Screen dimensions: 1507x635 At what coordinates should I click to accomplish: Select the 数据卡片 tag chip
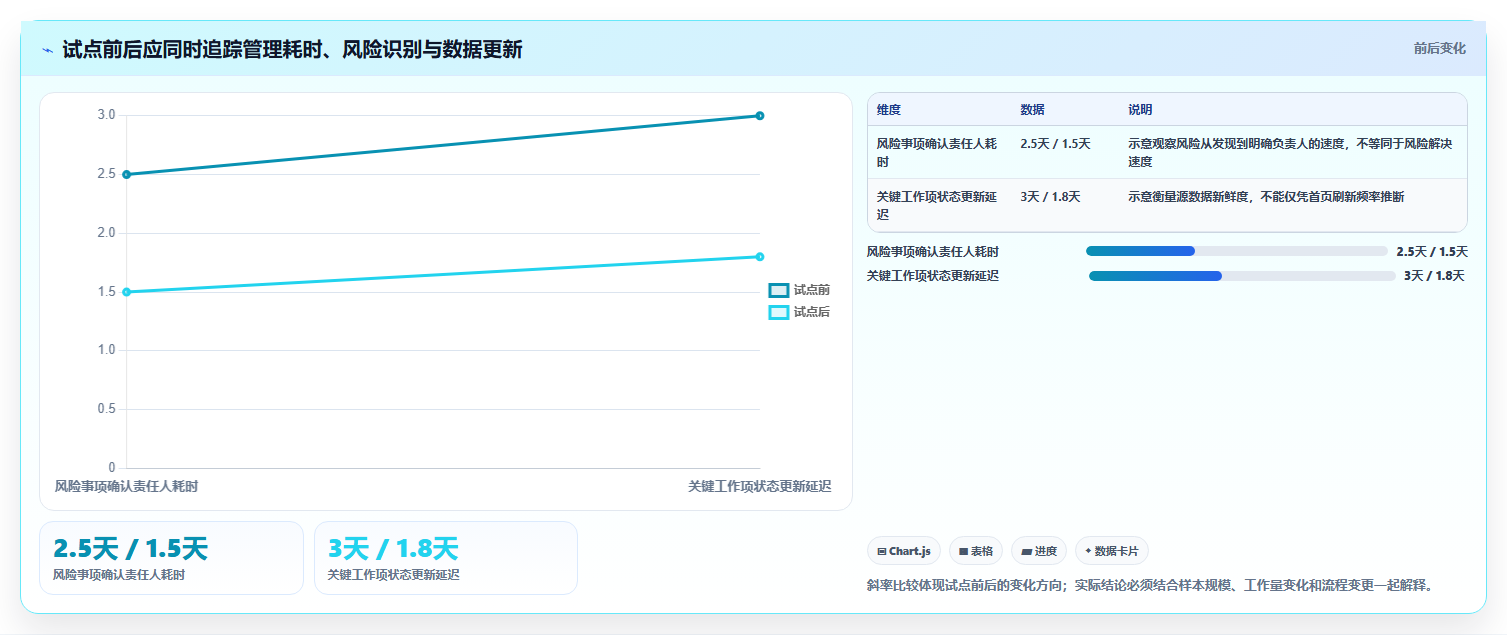click(1111, 551)
